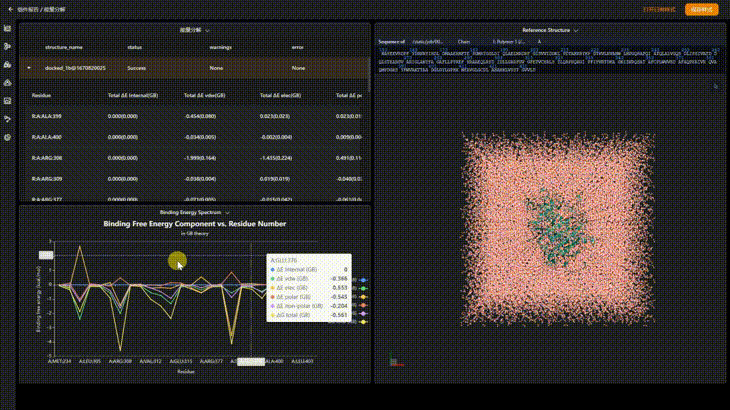Open the fourth left sidebar triangle icon
The width and height of the screenshot is (730, 410).
click(7, 83)
